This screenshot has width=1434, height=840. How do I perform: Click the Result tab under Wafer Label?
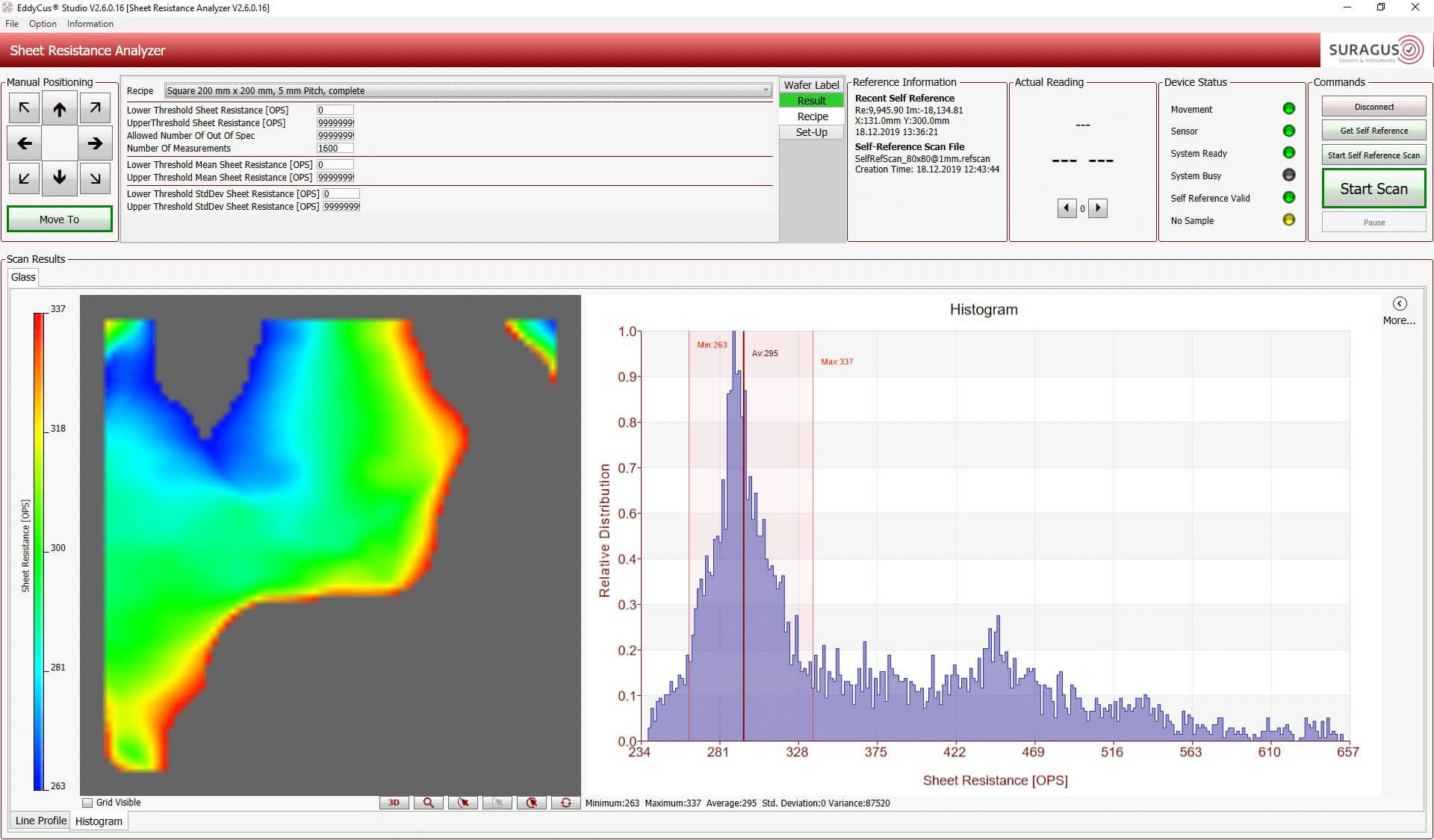(811, 99)
